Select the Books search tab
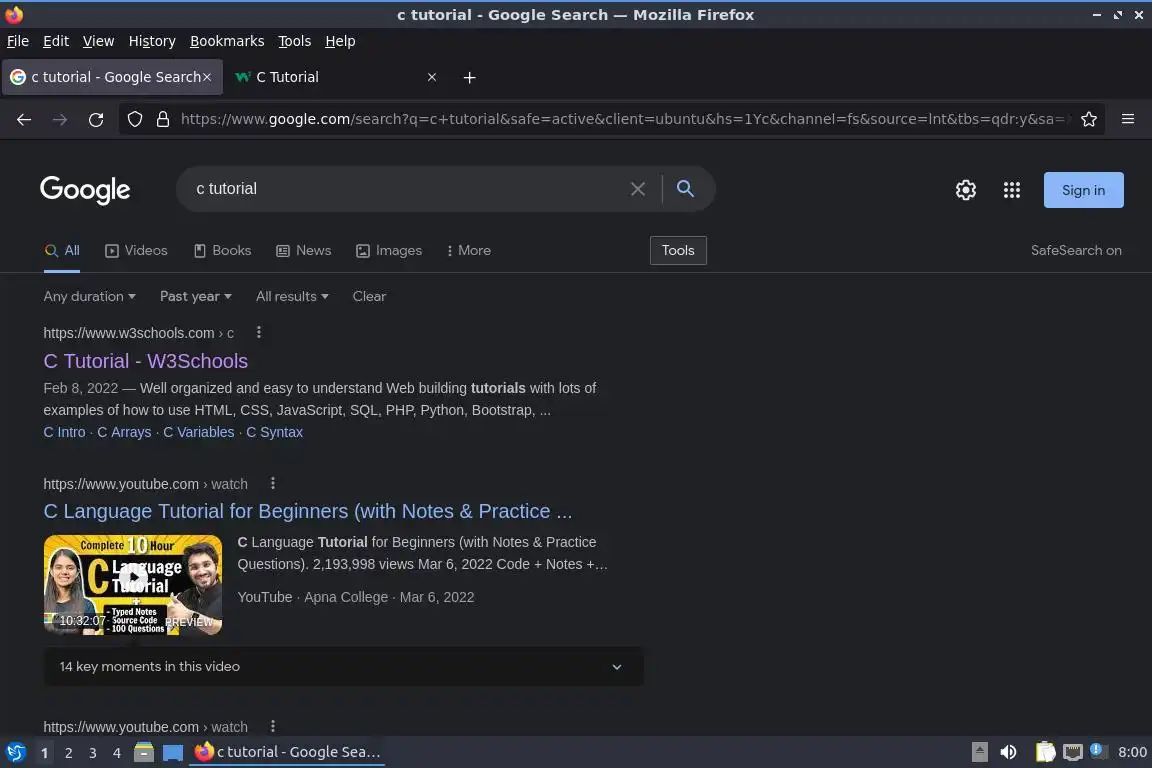Image resolution: width=1152 pixels, height=768 pixels. pyautogui.click(x=223, y=251)
